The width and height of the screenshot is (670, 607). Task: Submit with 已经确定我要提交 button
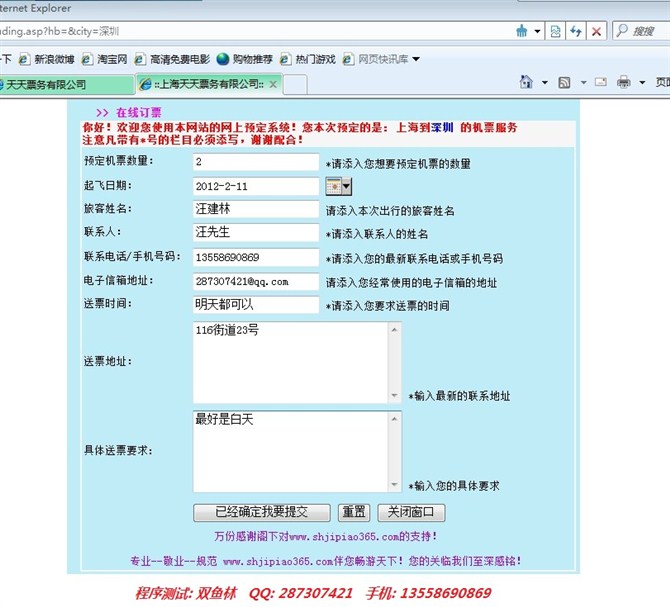(x=262, y=512)
